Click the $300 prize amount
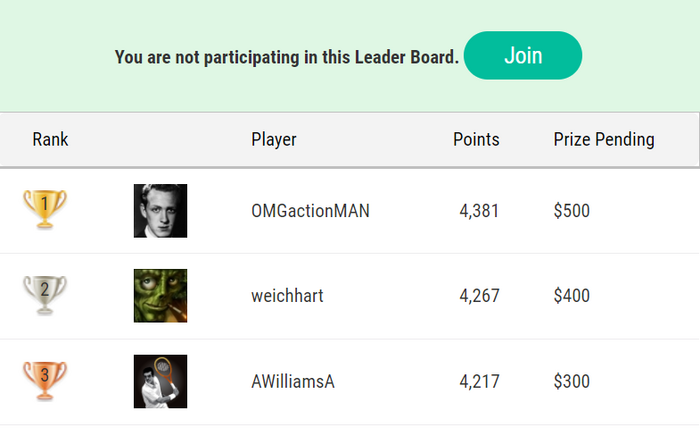The image size is (700, 436). (x=571, y=382)
